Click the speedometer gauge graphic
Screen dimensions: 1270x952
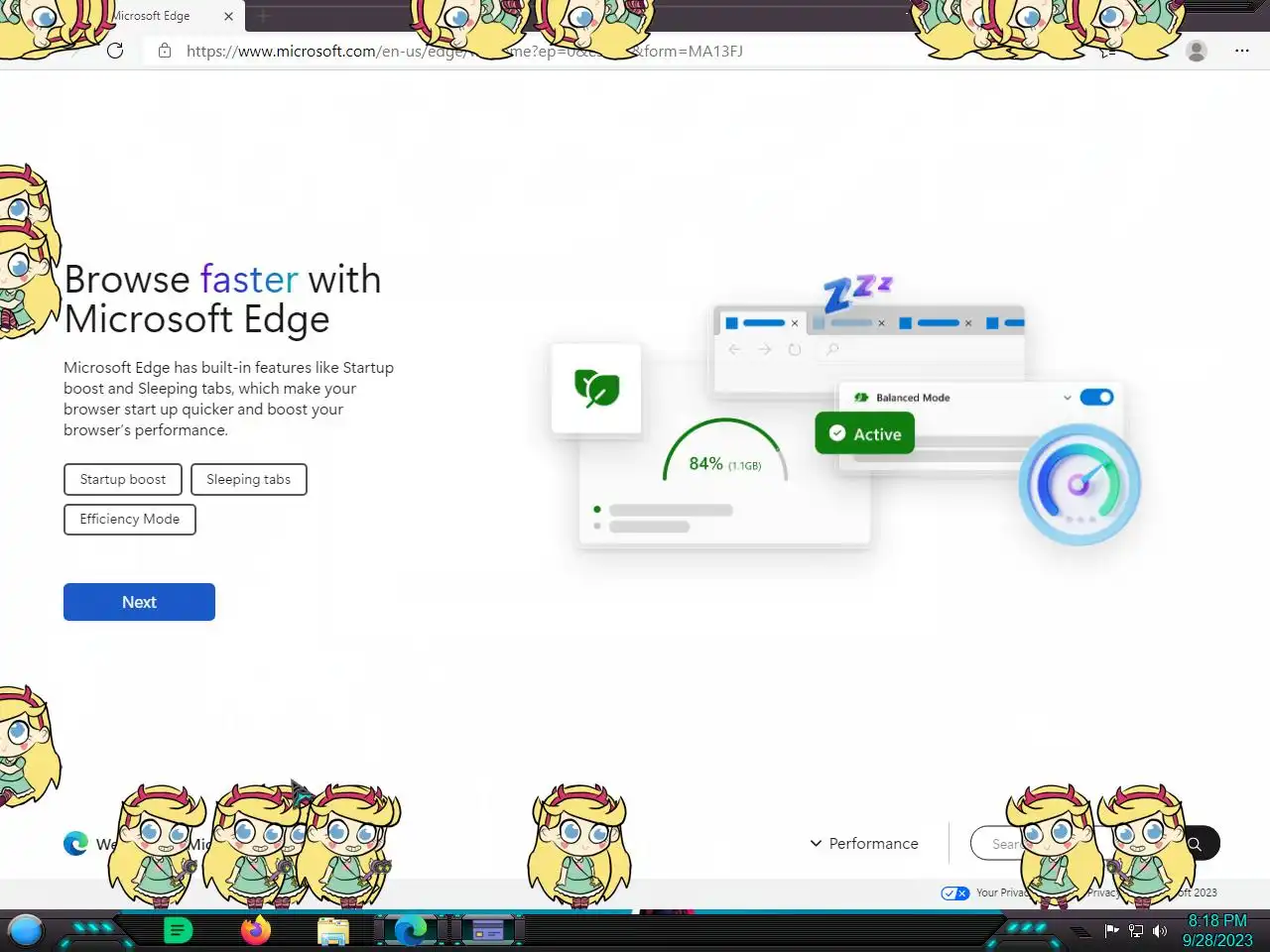(1079, 484)
